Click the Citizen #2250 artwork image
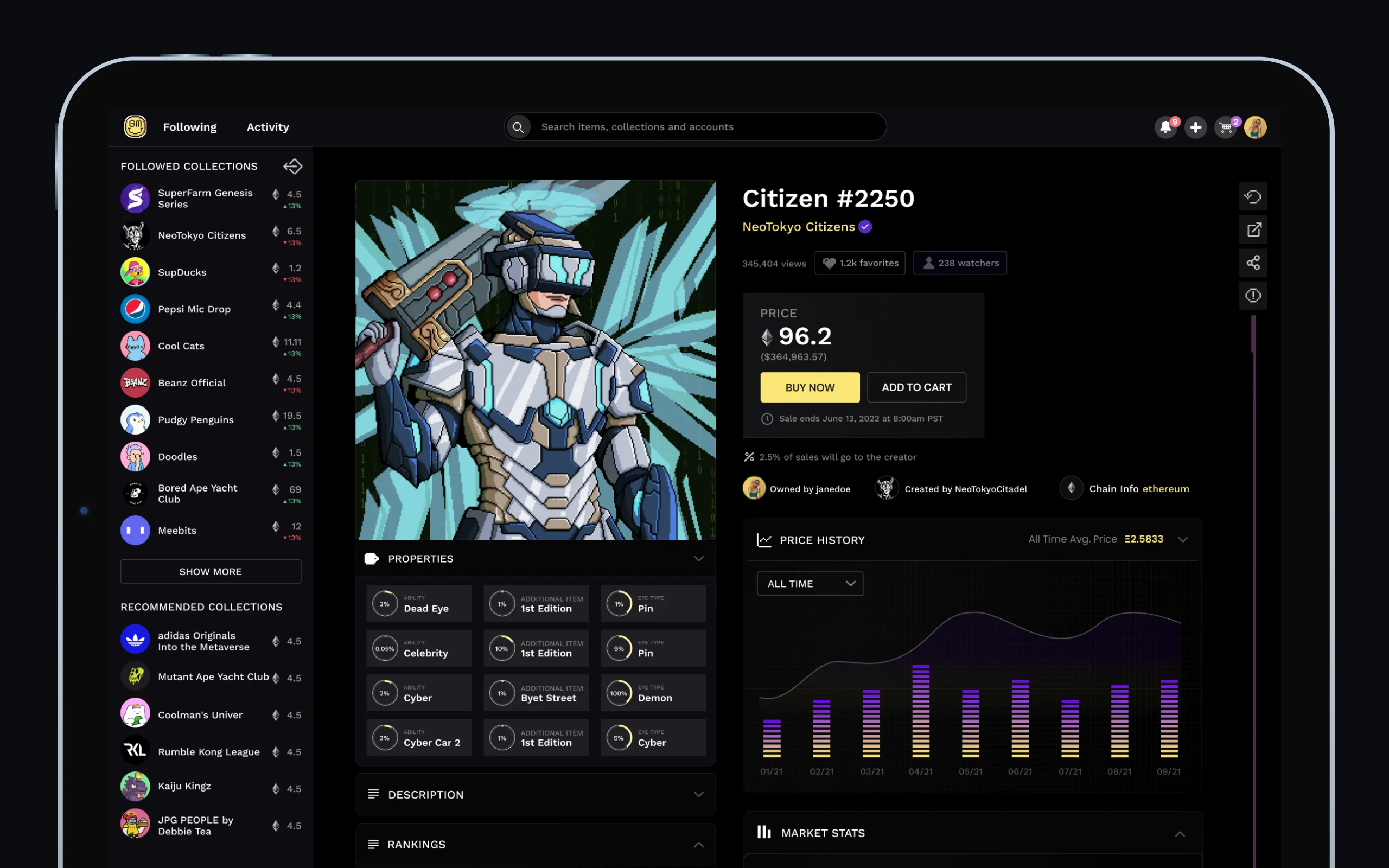This screenshot has height=868, width=1389. (x=536, y=360)
